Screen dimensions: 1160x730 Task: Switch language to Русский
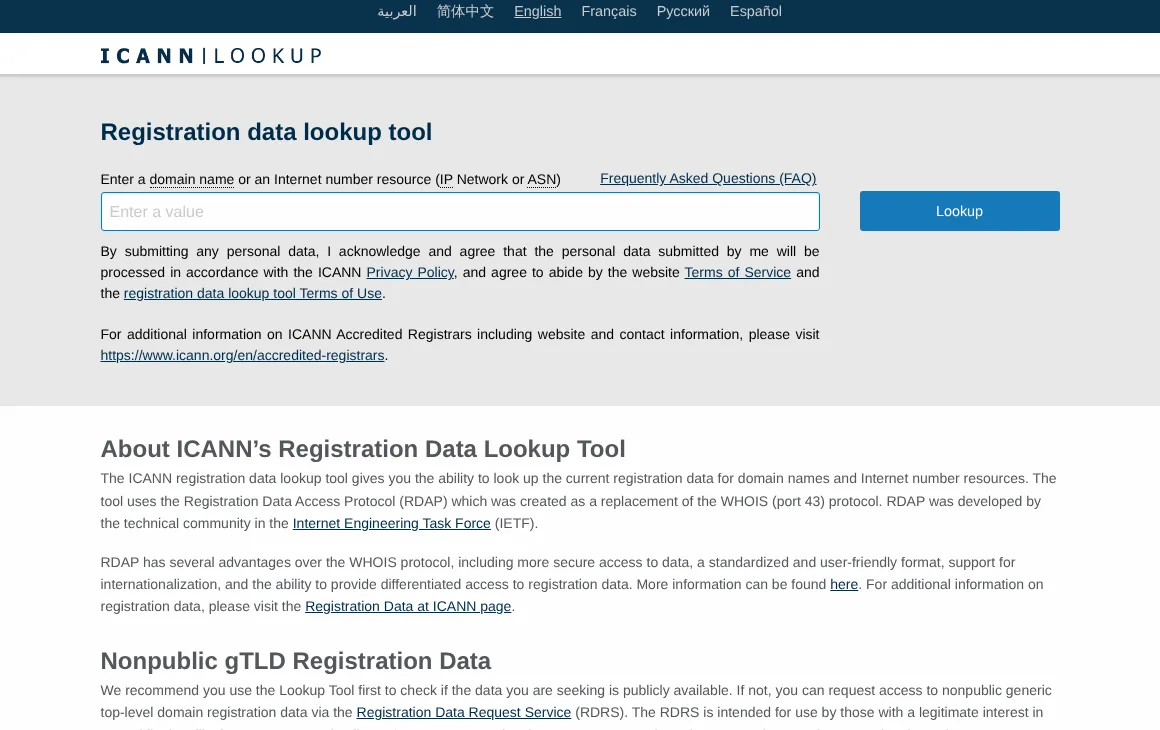[683, 11]
